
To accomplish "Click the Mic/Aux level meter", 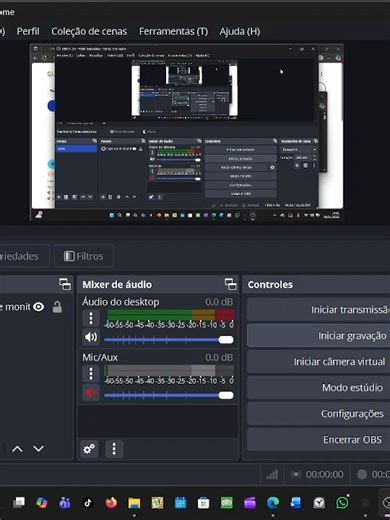I will click(169, 370).
